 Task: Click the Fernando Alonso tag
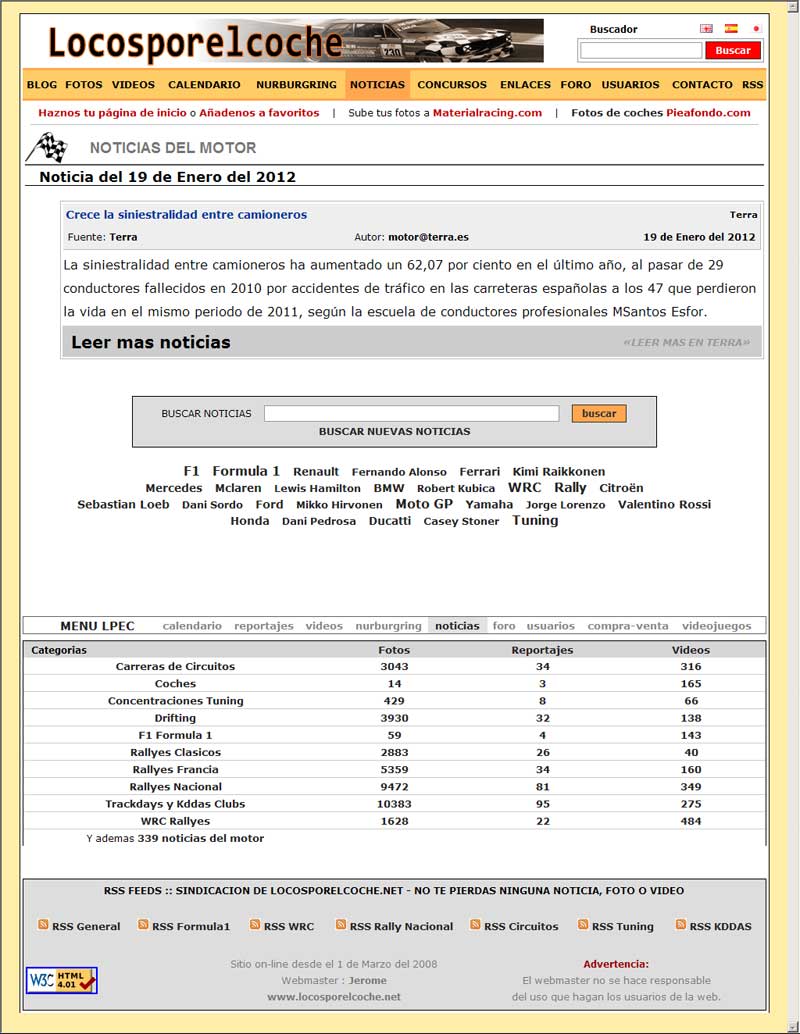(399, 472)
